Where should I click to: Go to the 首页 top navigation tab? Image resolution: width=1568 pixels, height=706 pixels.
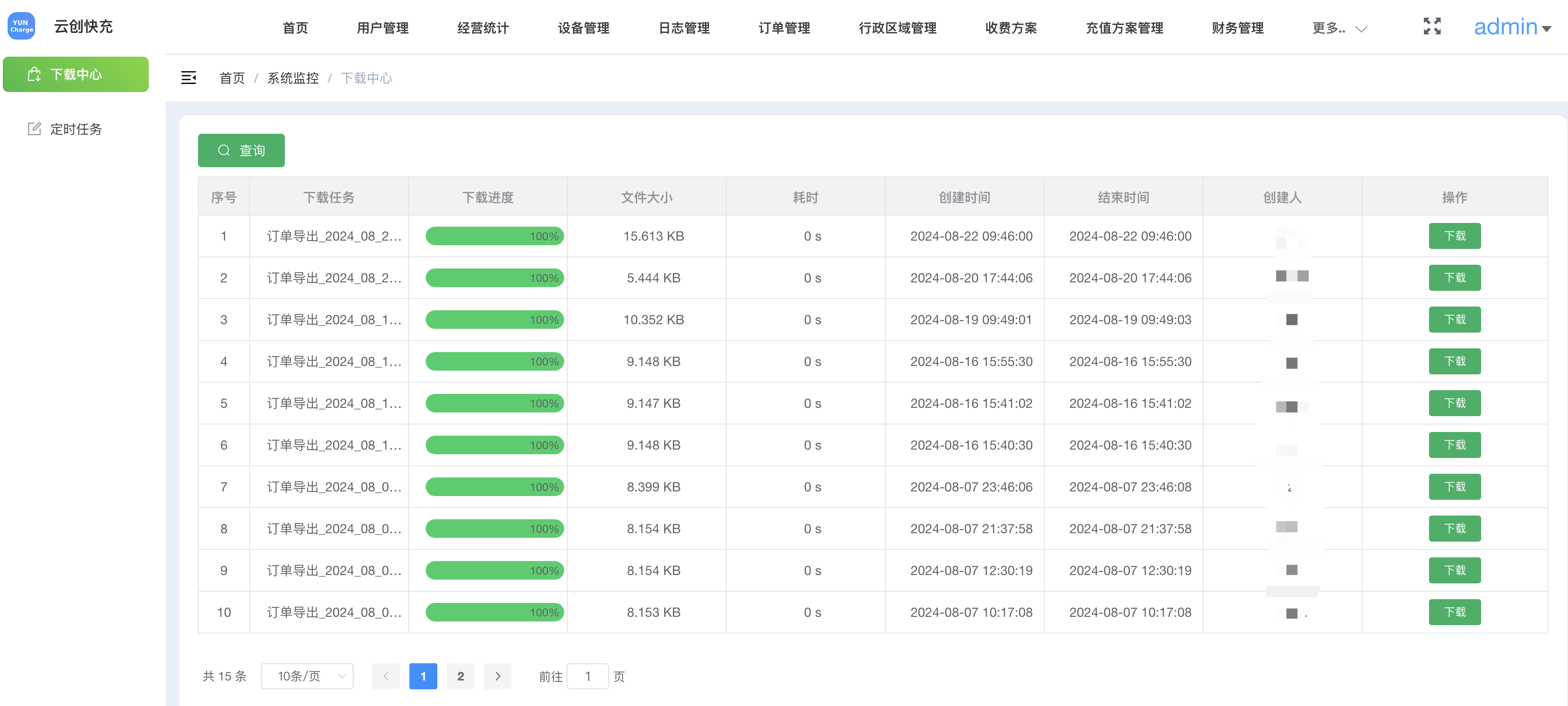coord(295,28)
